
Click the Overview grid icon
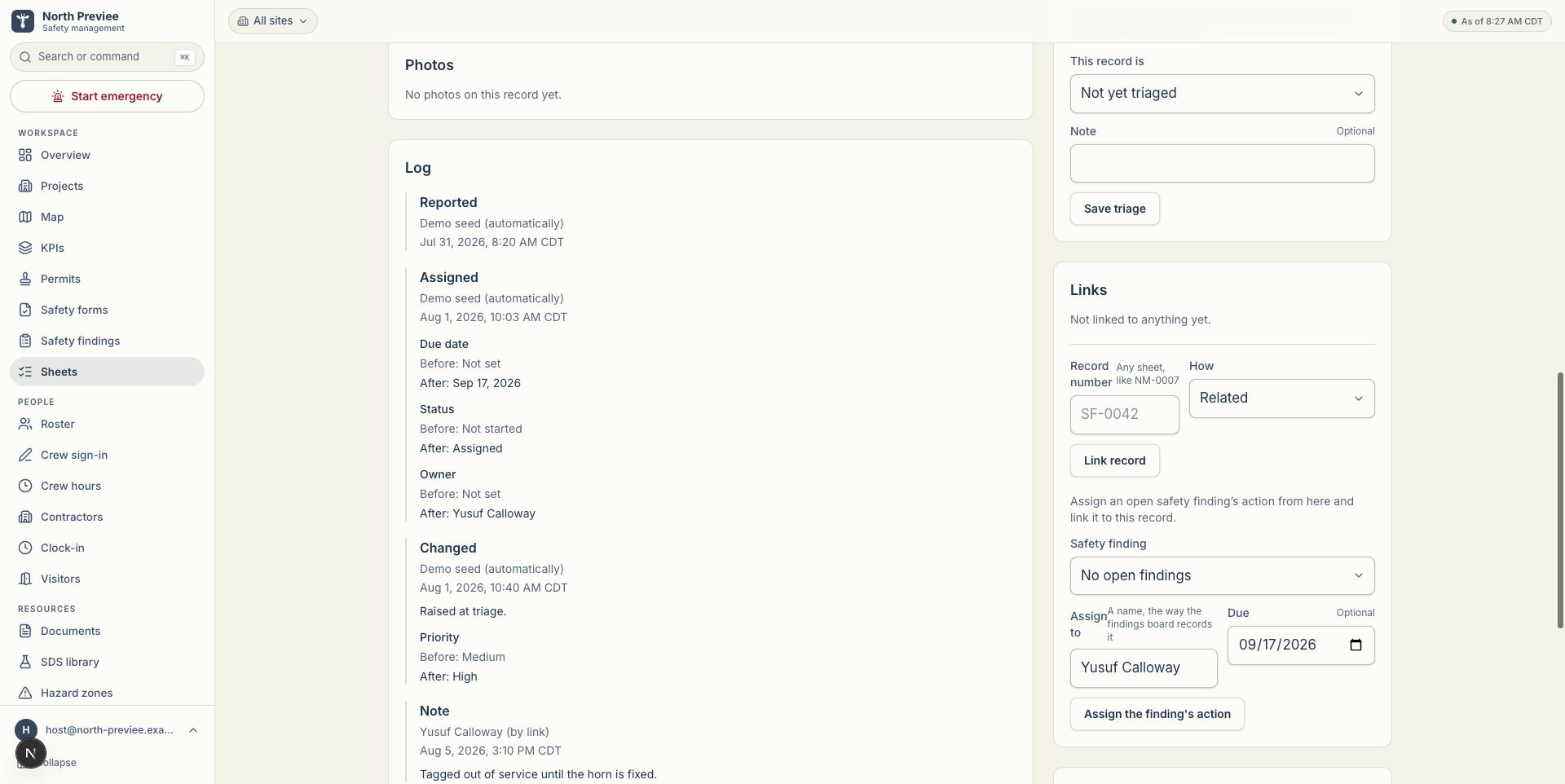[25, 155]
